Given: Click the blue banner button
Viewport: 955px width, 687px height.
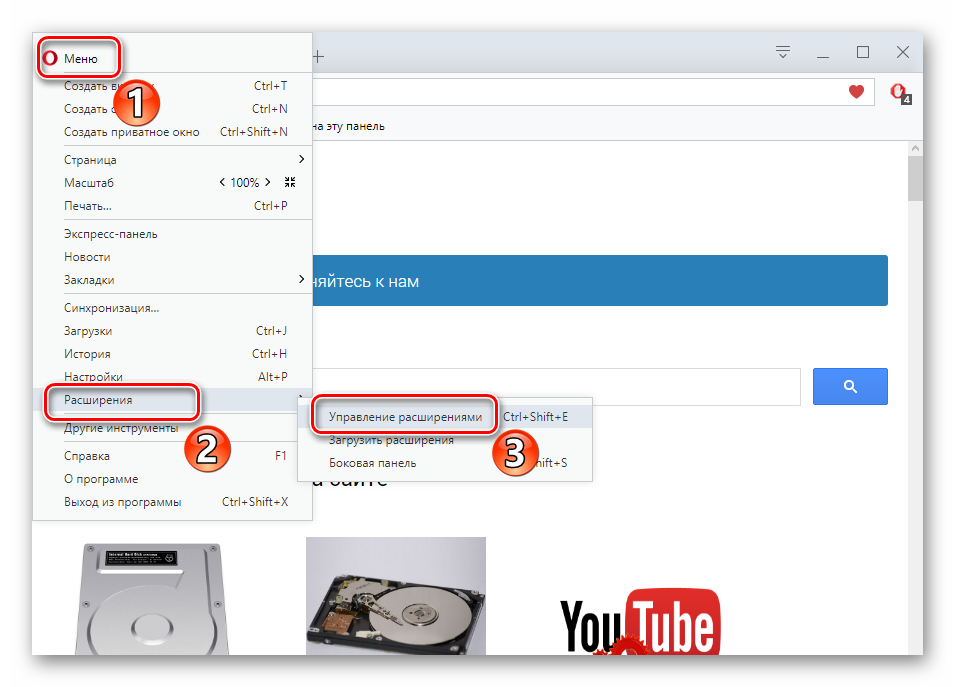Looking at the screenshot, I should [x=600, y=281].
